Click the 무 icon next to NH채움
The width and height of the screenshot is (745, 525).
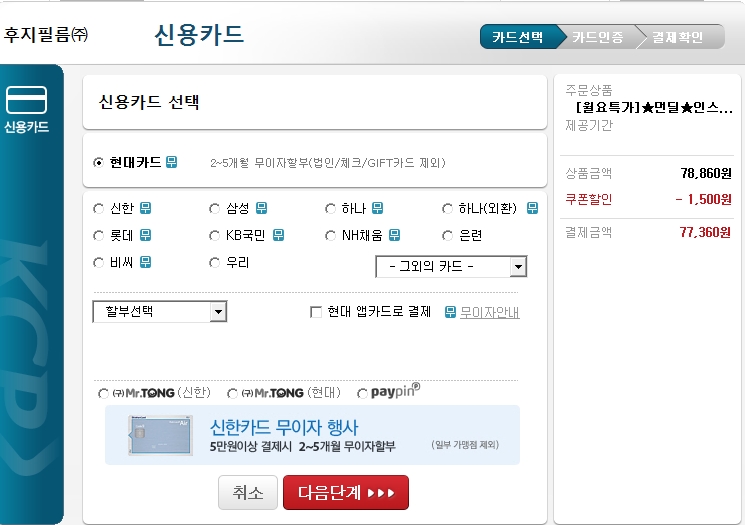click(394, 235)
